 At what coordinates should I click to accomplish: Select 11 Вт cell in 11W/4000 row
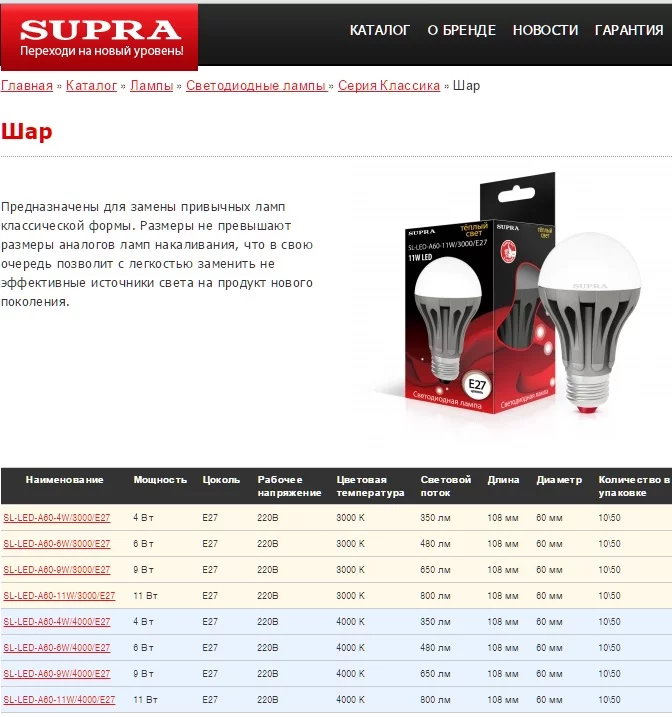pos(145,701)
